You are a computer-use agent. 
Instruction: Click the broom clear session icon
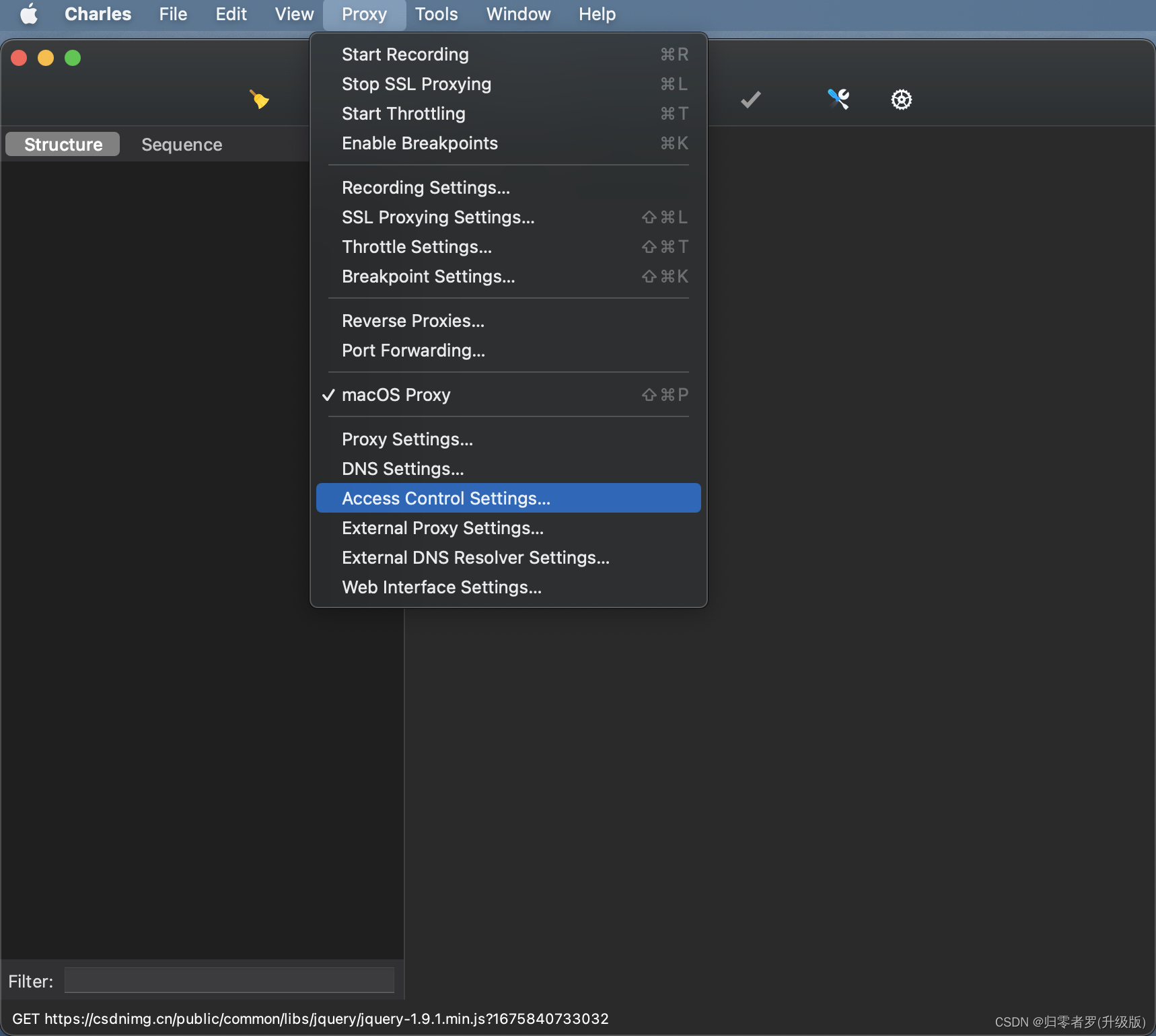tap(259, 100)
